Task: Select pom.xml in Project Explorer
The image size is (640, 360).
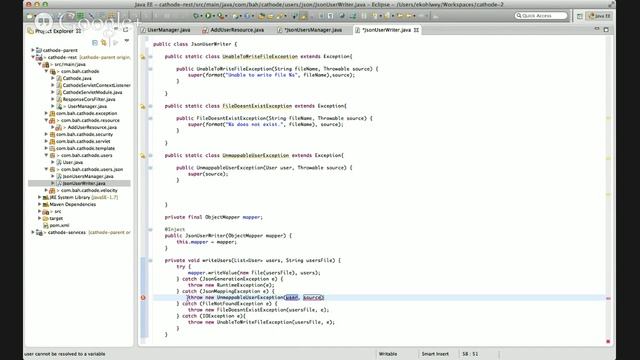Action: pyautogui.click(x=59, y=225)
